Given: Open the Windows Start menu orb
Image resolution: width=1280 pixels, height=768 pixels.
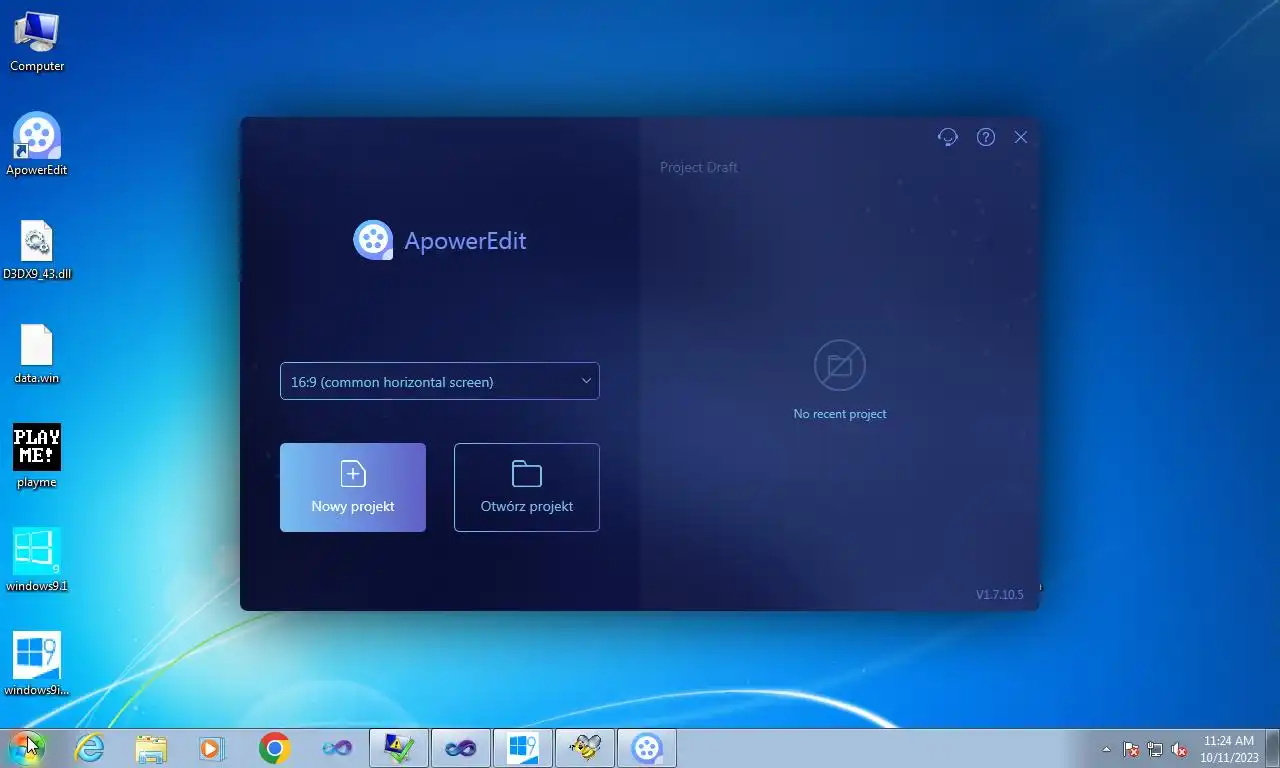Looking at the screenshot, I should click(27, 748).
